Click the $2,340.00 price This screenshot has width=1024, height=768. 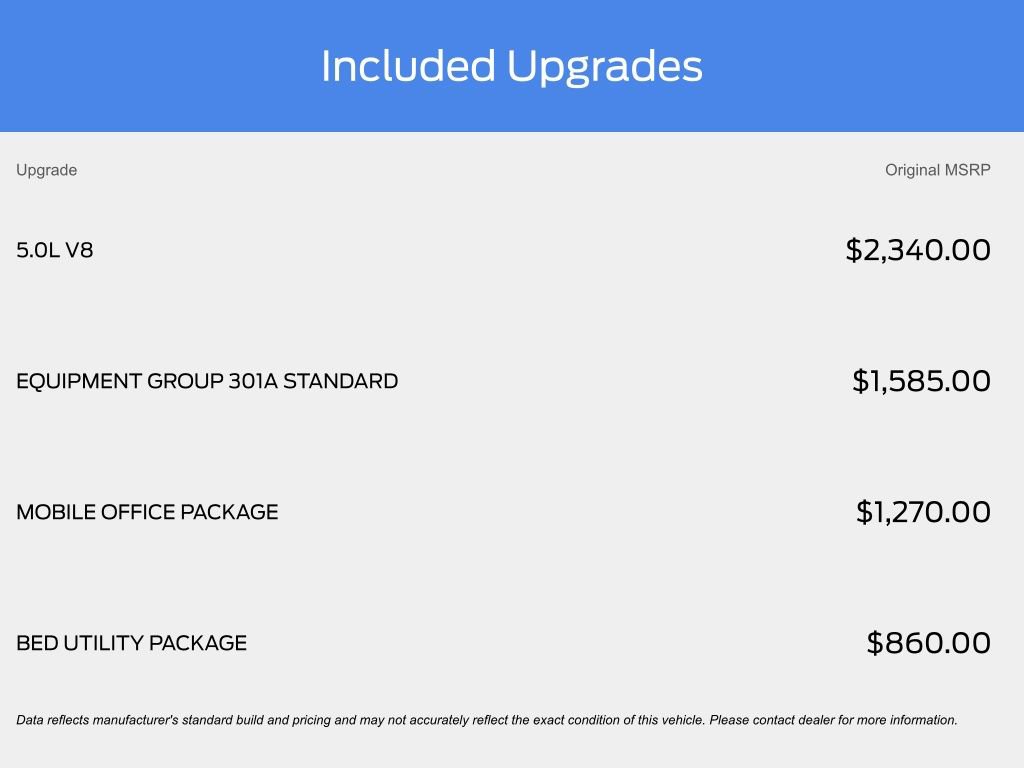coord(917,250)
